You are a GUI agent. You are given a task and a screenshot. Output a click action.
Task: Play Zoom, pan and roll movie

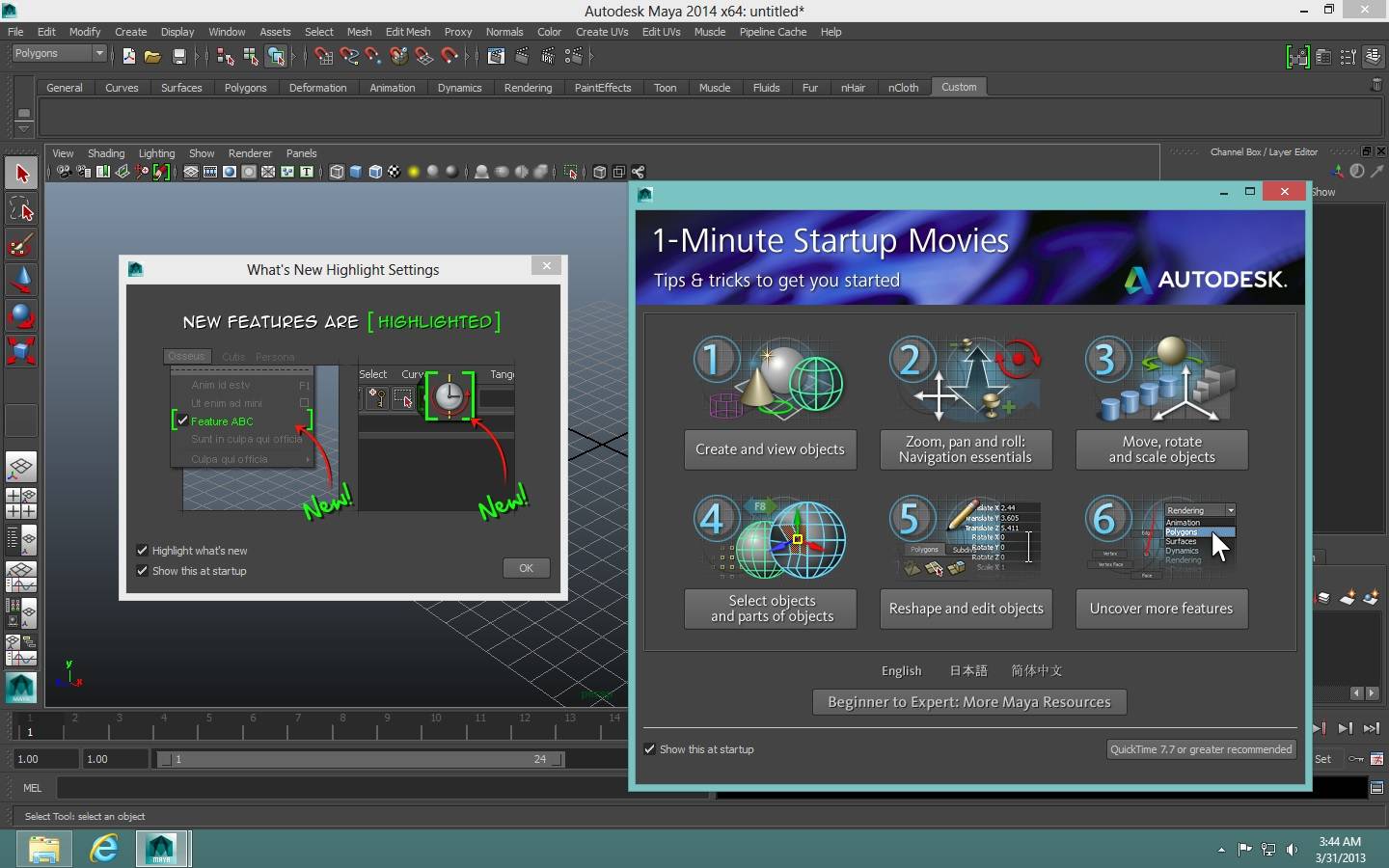965,449
